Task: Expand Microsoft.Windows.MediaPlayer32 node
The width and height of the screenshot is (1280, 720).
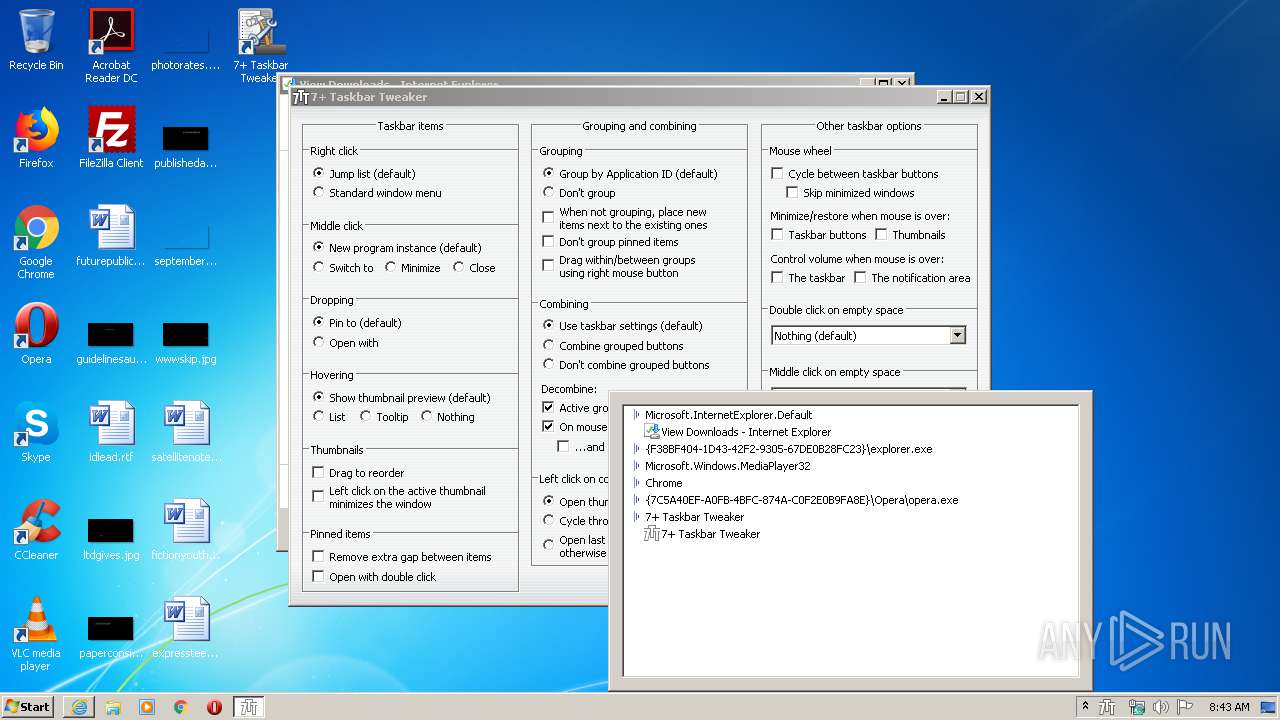Action: [636, 466]
